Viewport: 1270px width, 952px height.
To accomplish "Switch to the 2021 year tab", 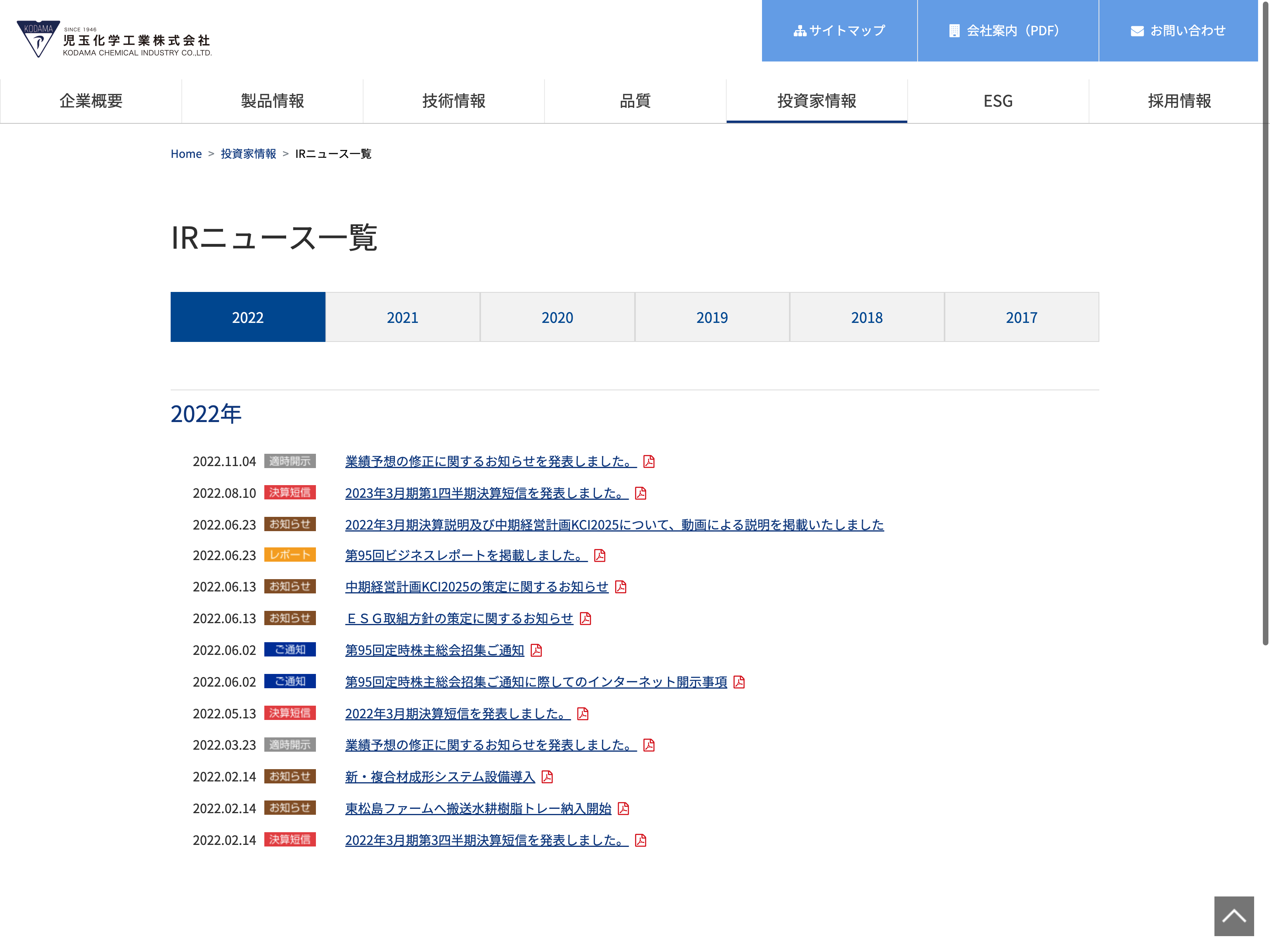I will (x=402, y=317).
